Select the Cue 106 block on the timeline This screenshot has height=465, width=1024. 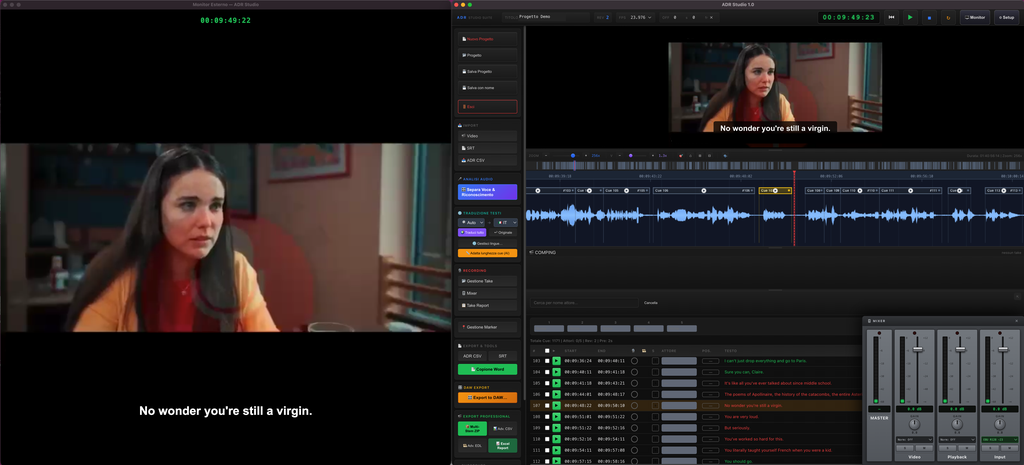coord(703,191)
